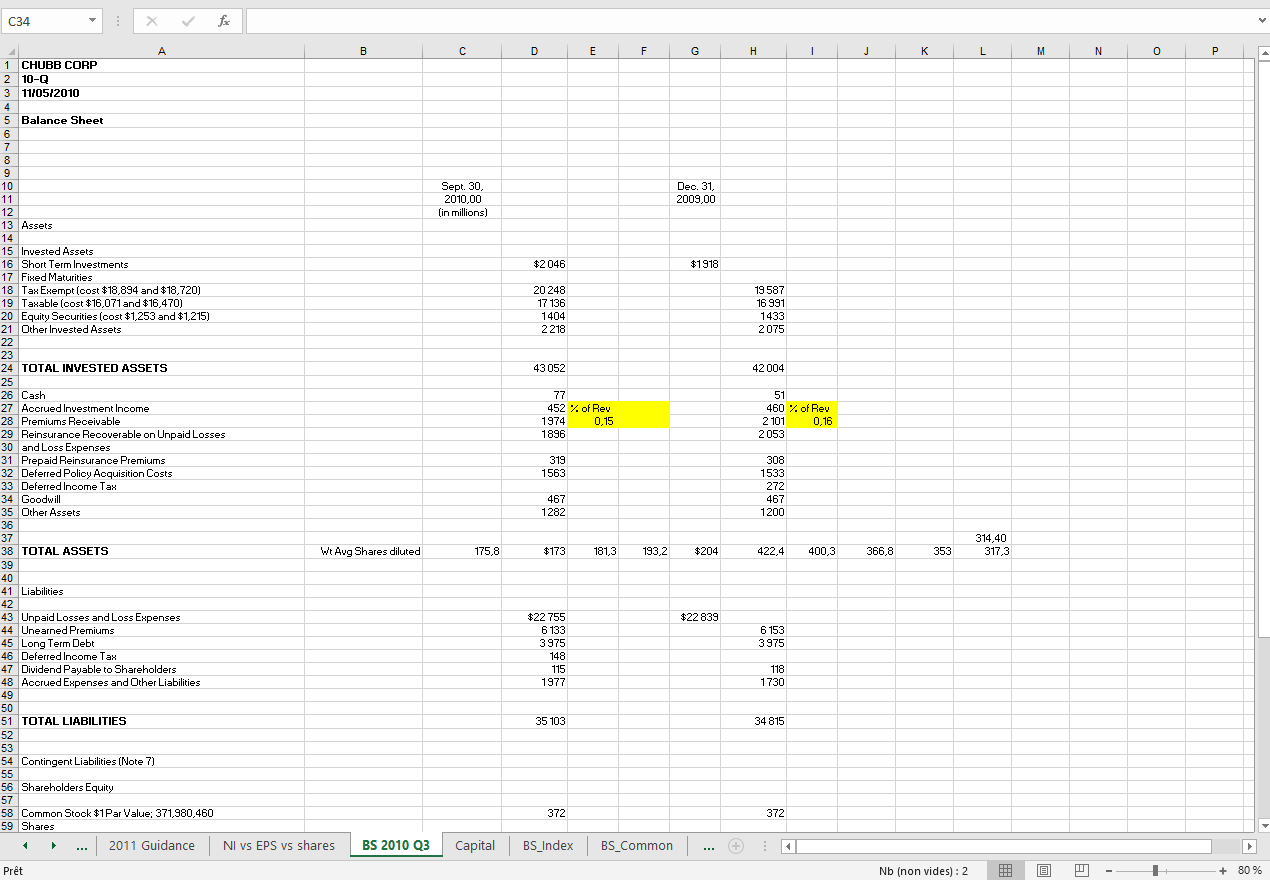
Task: Select the BS 2010 Q3 sheet tab
Action: (396, 846)
